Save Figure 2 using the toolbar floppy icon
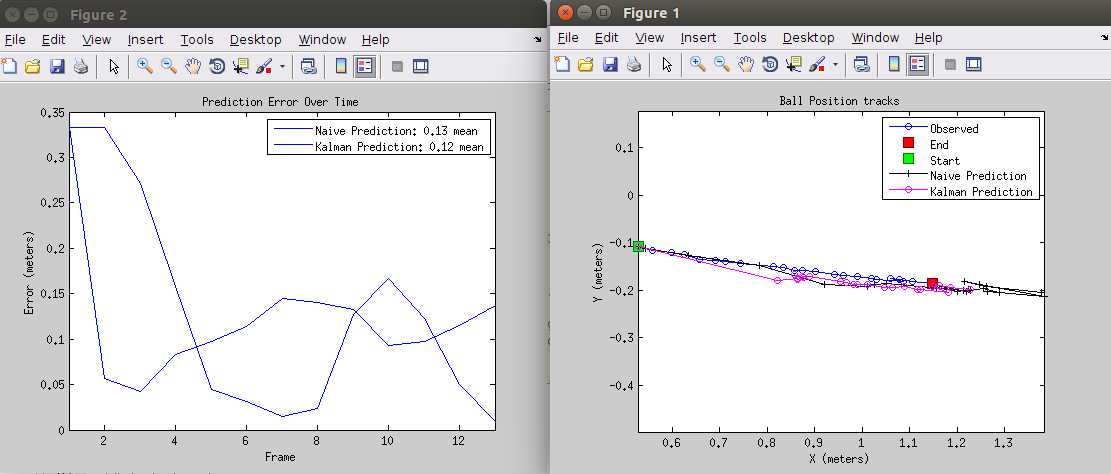1111x474 pixels. tap(57, 67)
